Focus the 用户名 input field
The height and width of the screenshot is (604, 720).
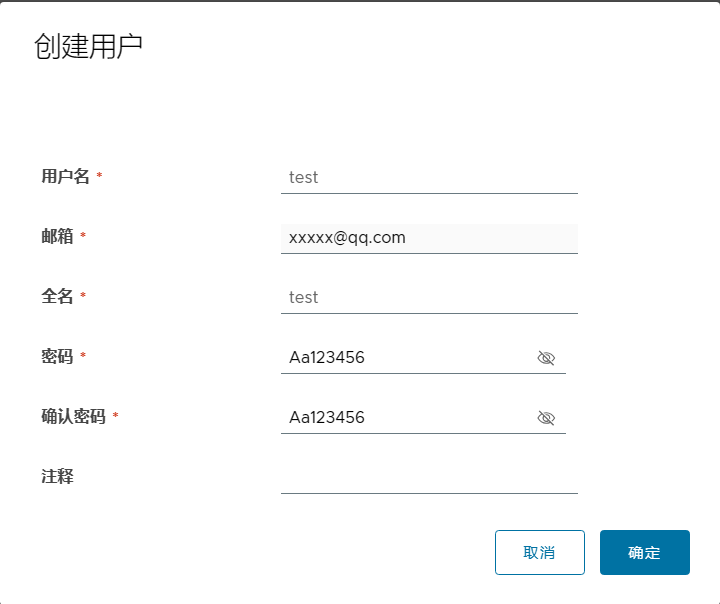pyautogui.click(x=429, y=178)
